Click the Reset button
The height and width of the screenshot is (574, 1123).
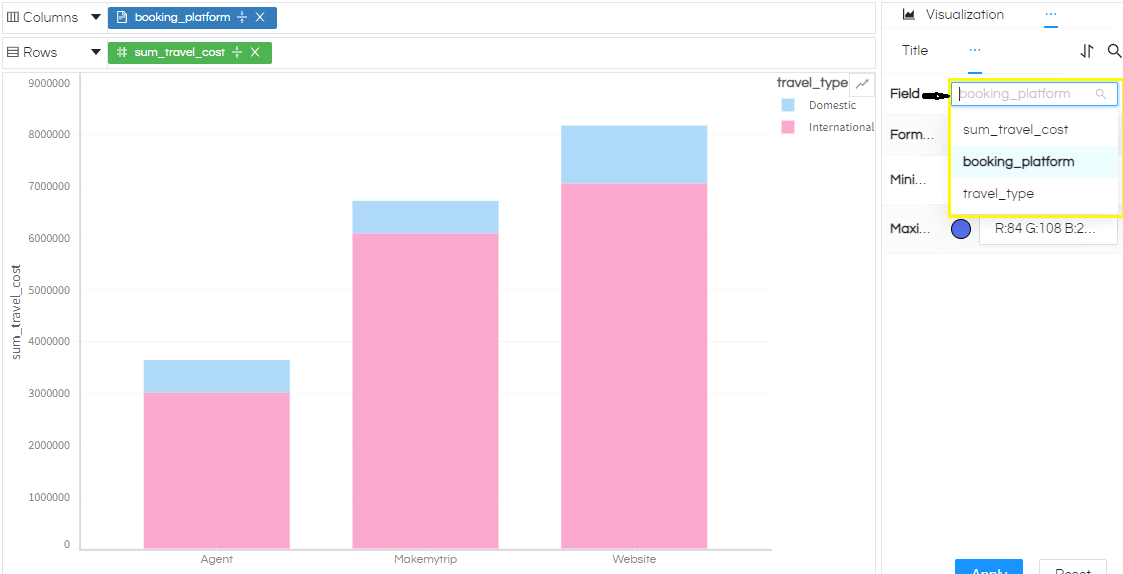click(x=1072, y=567)
